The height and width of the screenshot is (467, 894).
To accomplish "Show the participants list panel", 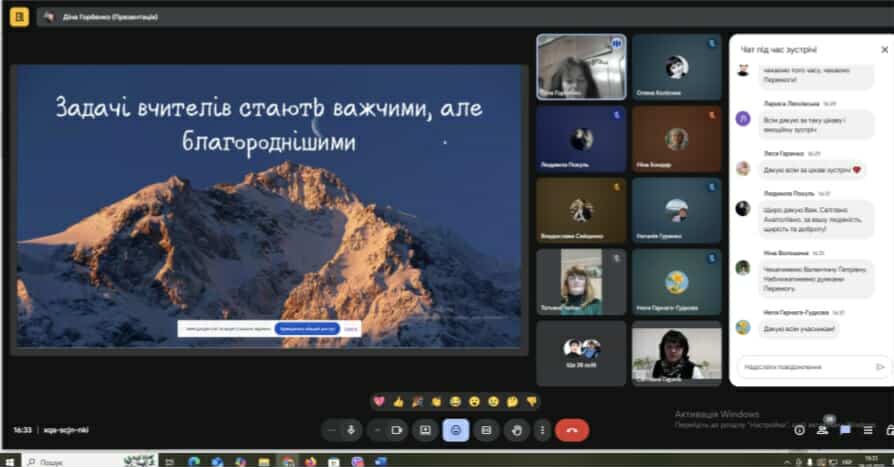I will click(x=823, y=430).
